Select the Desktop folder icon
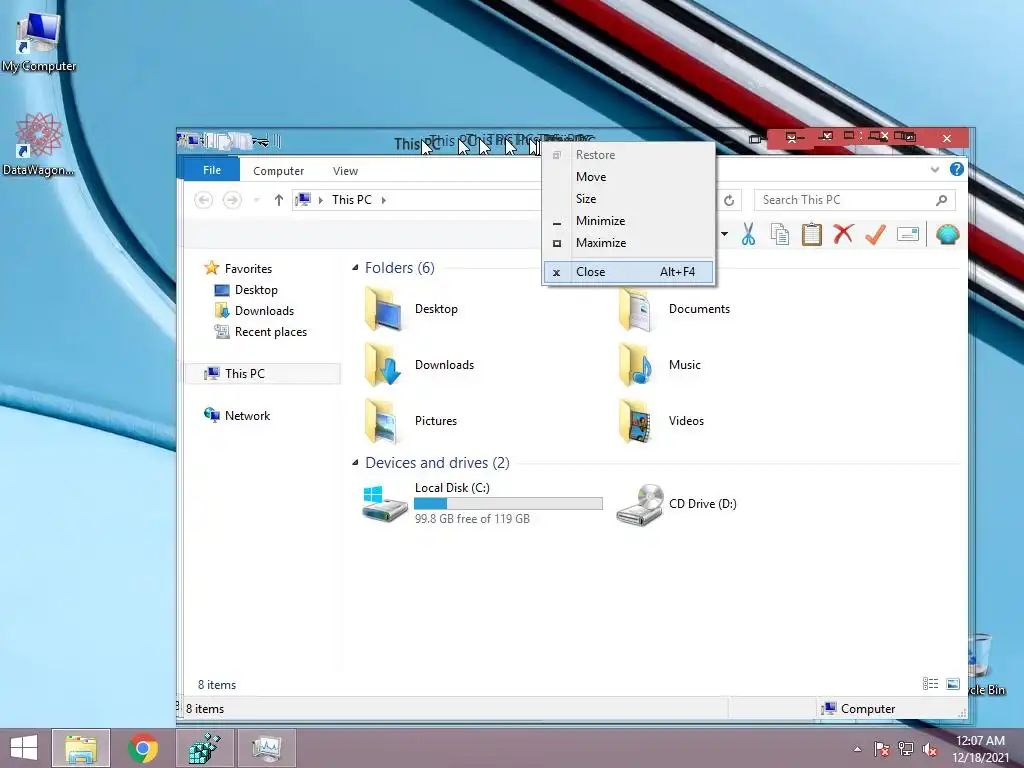Screen dimensions: 1024x768 tap(383, 309)
